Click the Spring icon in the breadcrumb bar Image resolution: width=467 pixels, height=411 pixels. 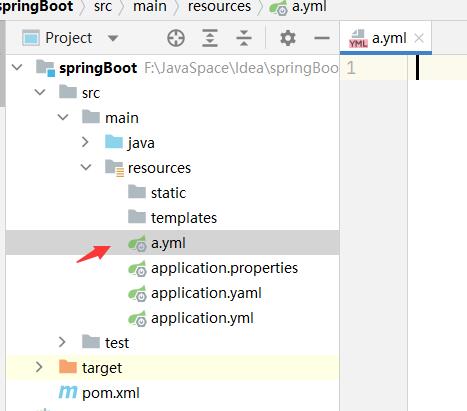(278, 7)
